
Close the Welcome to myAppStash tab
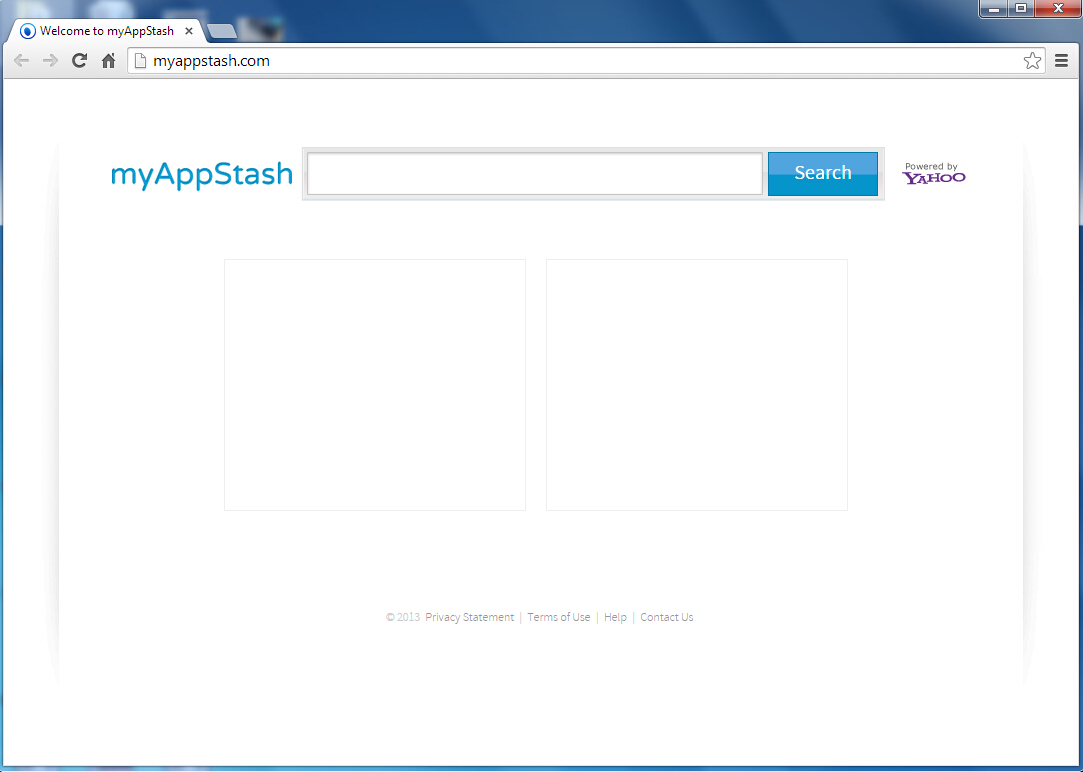click(x=189, y=31)
